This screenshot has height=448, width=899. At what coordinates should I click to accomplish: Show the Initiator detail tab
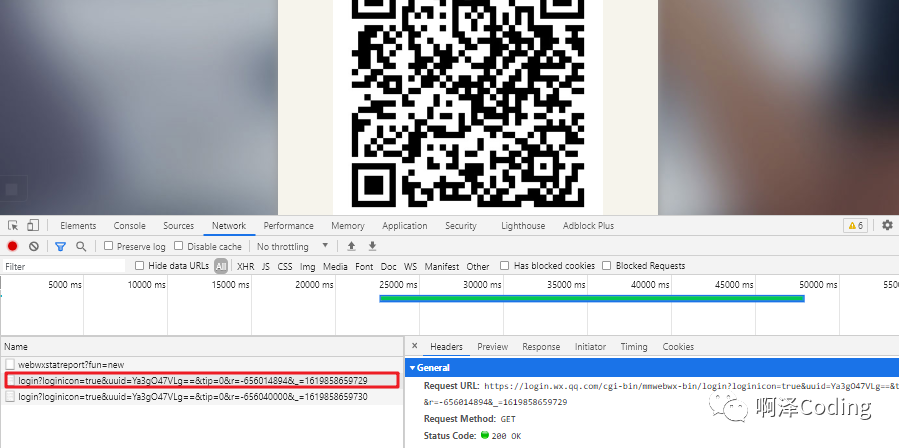(x=590, y=346)
